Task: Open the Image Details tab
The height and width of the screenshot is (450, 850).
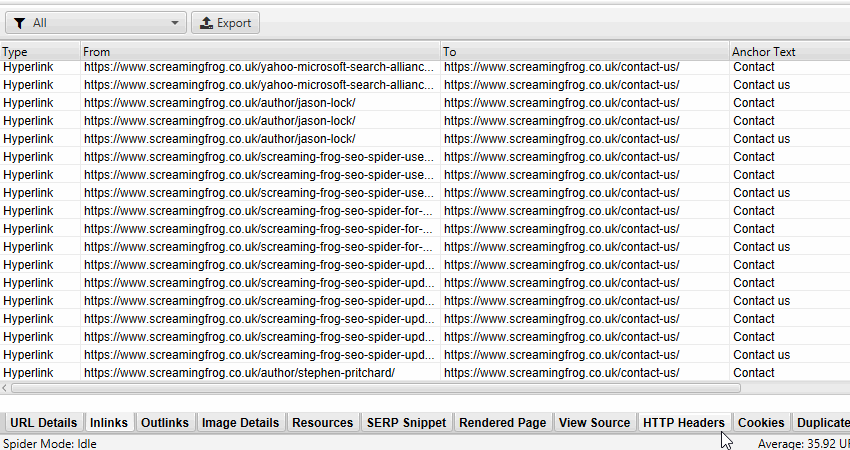Action: (x=241, y=423)
